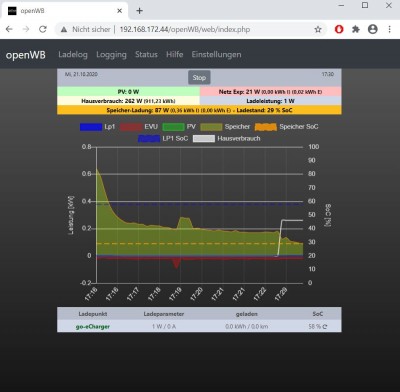
Task: Click the 0.0 kWh / 0.0 km value
Action: pyautogui.click(x=246, y=327)
